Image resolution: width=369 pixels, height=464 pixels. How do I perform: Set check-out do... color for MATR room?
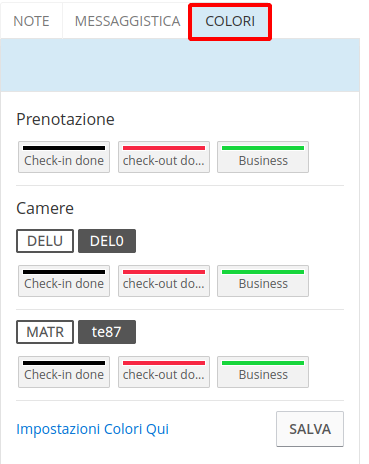coord(164,372)
